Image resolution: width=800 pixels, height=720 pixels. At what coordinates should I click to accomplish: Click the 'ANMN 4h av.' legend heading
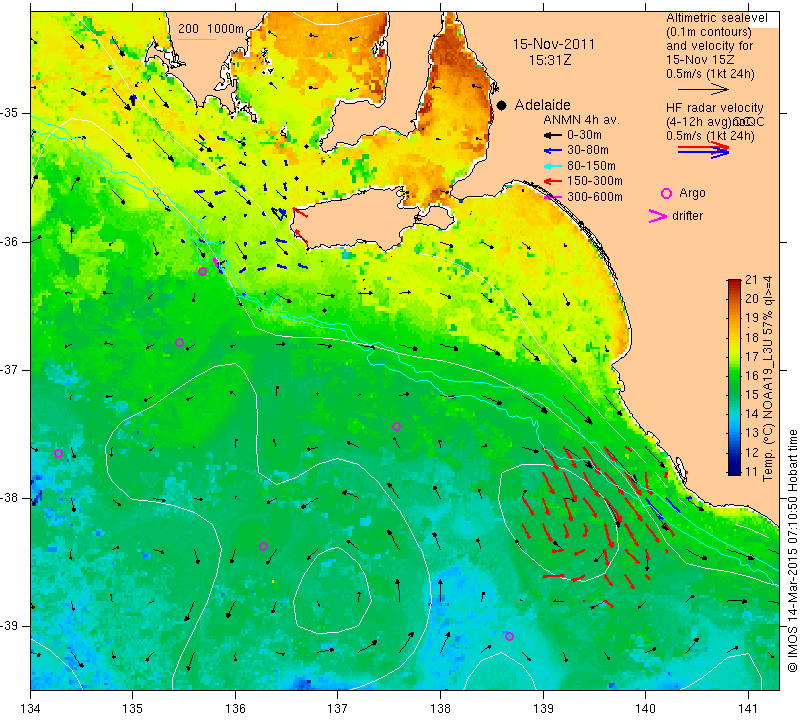click(581, 120)
